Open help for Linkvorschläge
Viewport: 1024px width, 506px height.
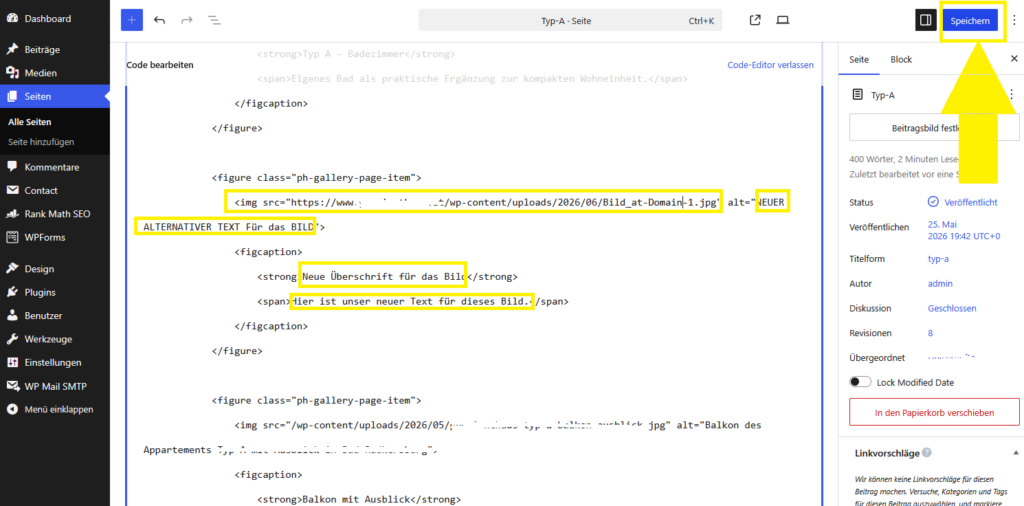(927, 452)
